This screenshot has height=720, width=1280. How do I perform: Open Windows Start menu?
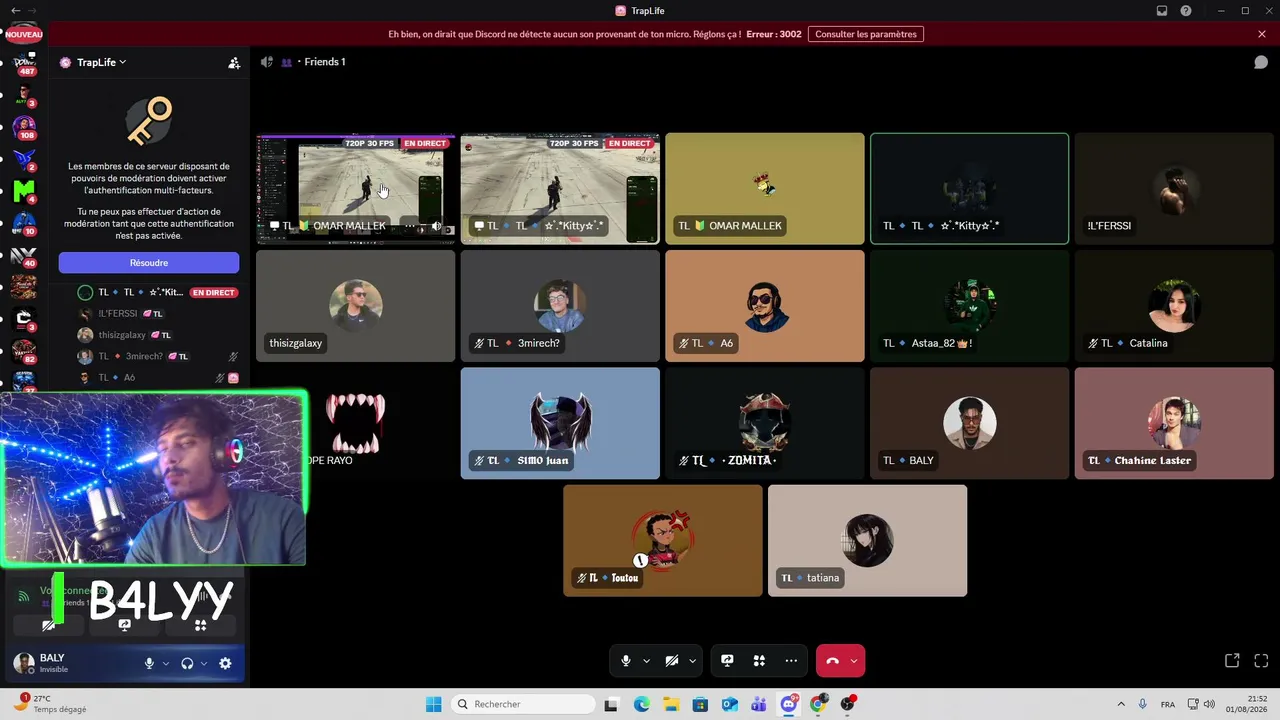click(433, 704)
